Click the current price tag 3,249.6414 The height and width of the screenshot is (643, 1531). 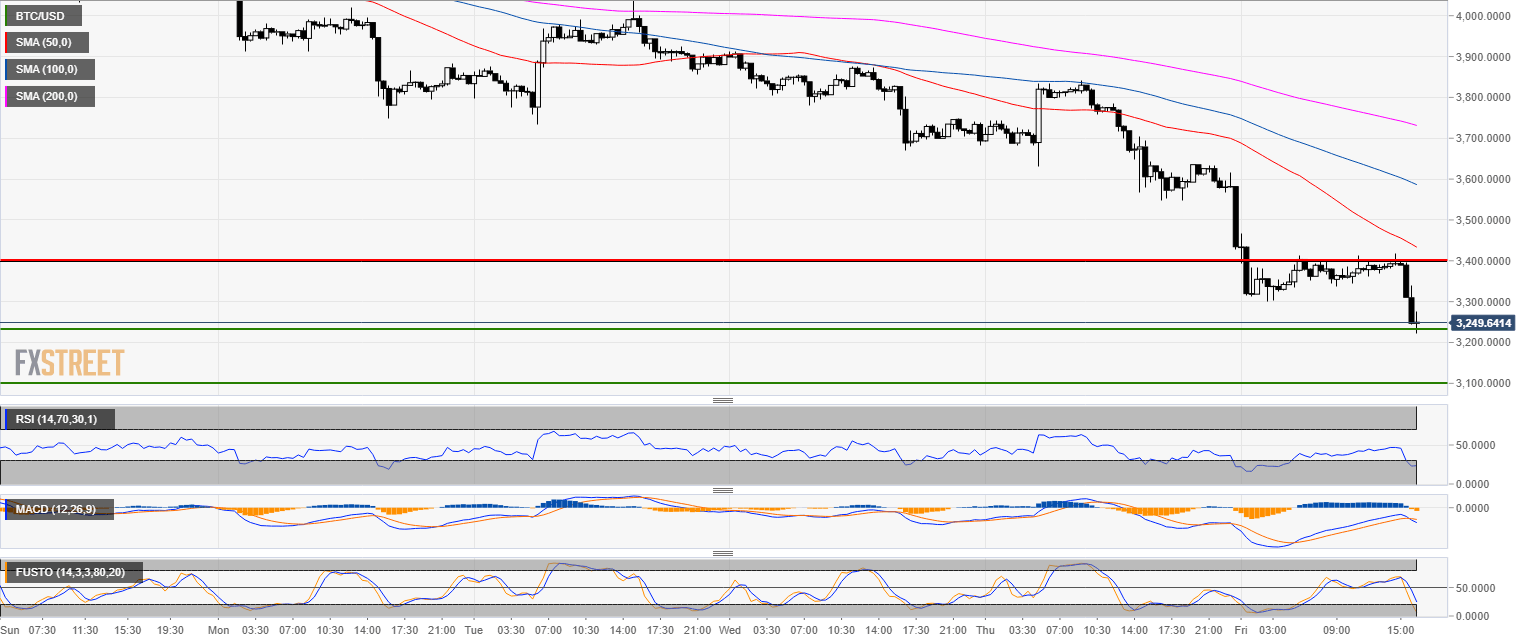(1483, 323)
